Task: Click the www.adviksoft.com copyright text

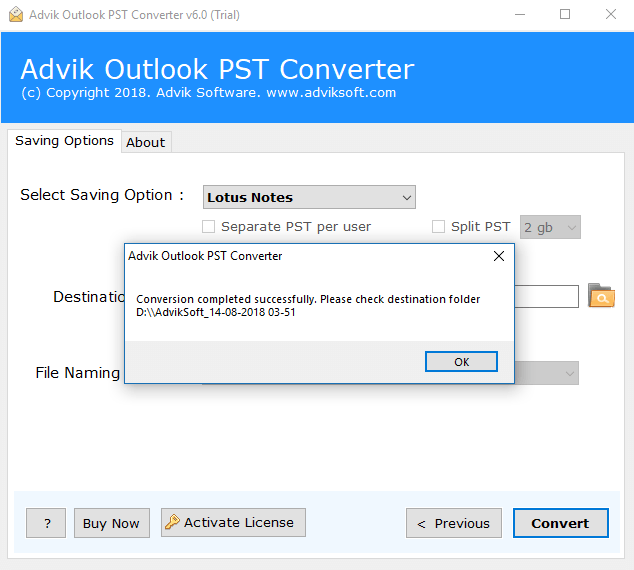Action: click(x=331, y=93)
